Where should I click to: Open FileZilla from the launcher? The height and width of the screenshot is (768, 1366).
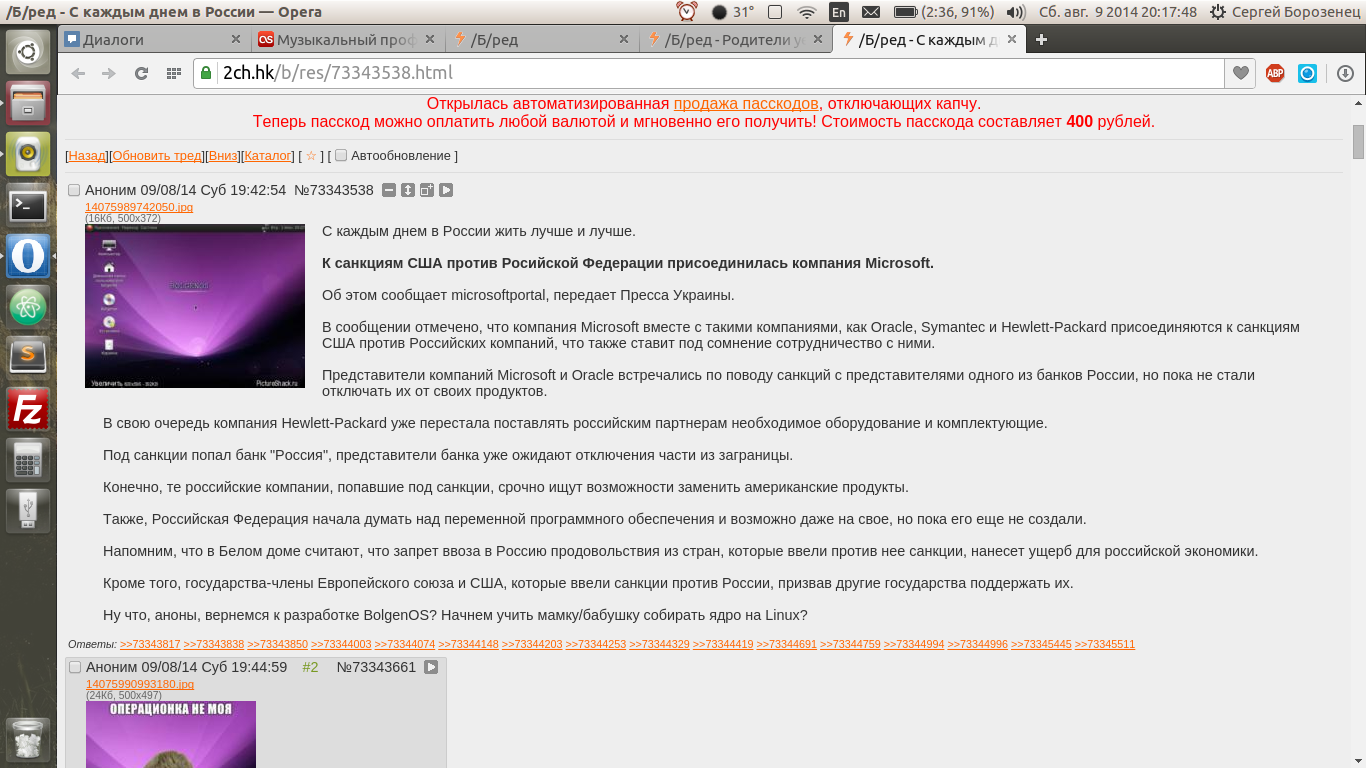click(x=28, y=410)
